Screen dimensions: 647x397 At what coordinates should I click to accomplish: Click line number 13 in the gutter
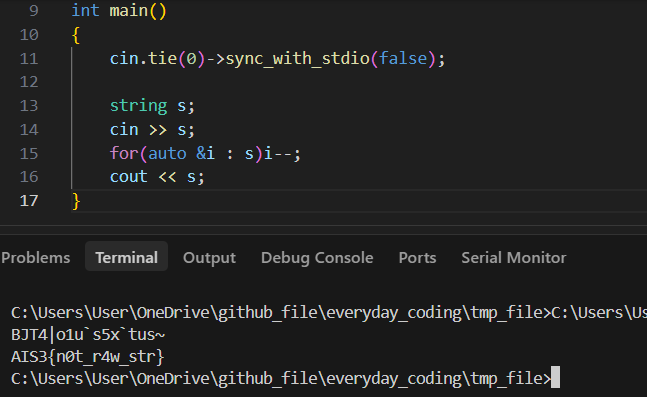click(x=29, y=106)
